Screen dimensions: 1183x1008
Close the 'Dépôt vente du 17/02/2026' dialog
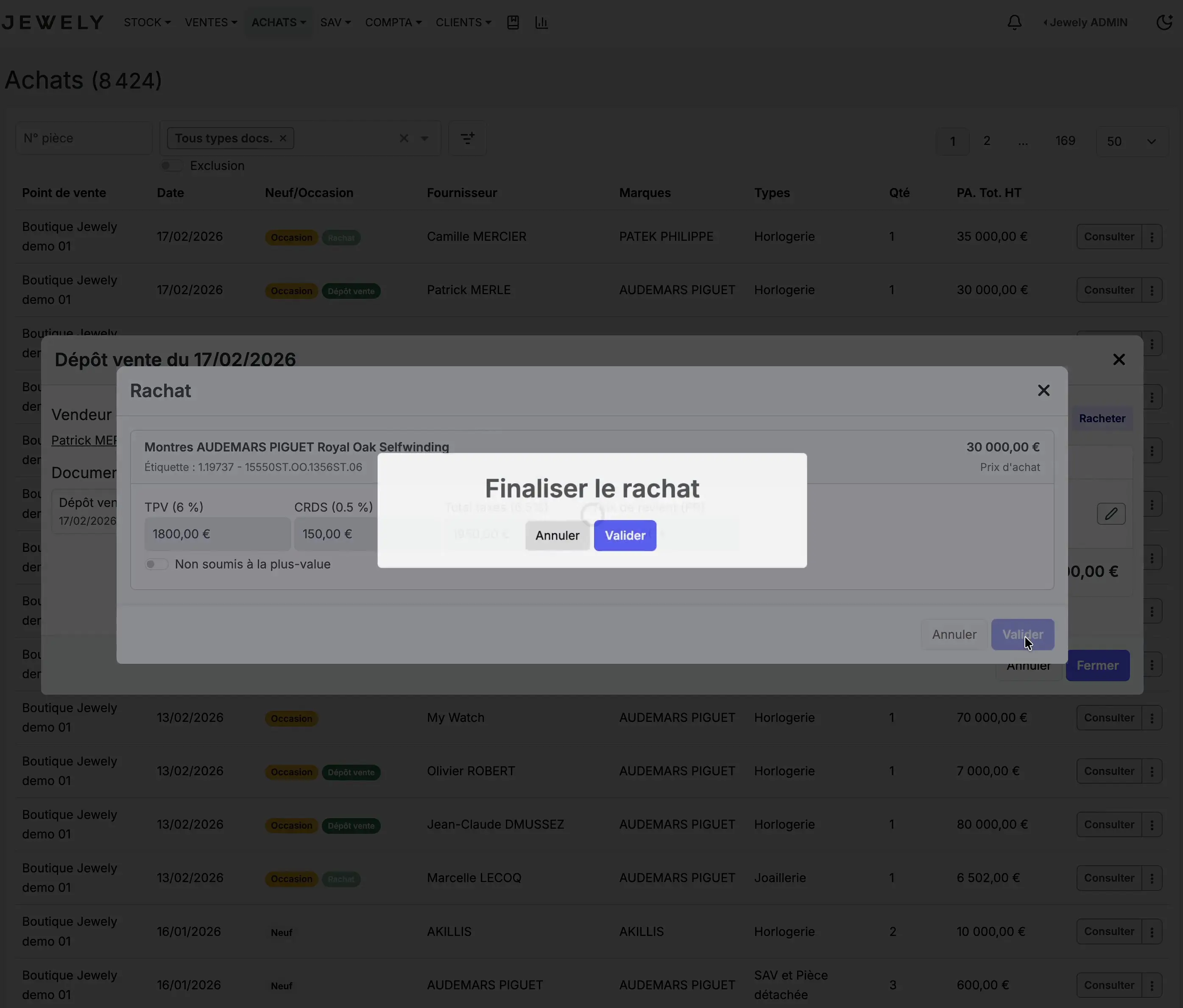[1119, 359]
